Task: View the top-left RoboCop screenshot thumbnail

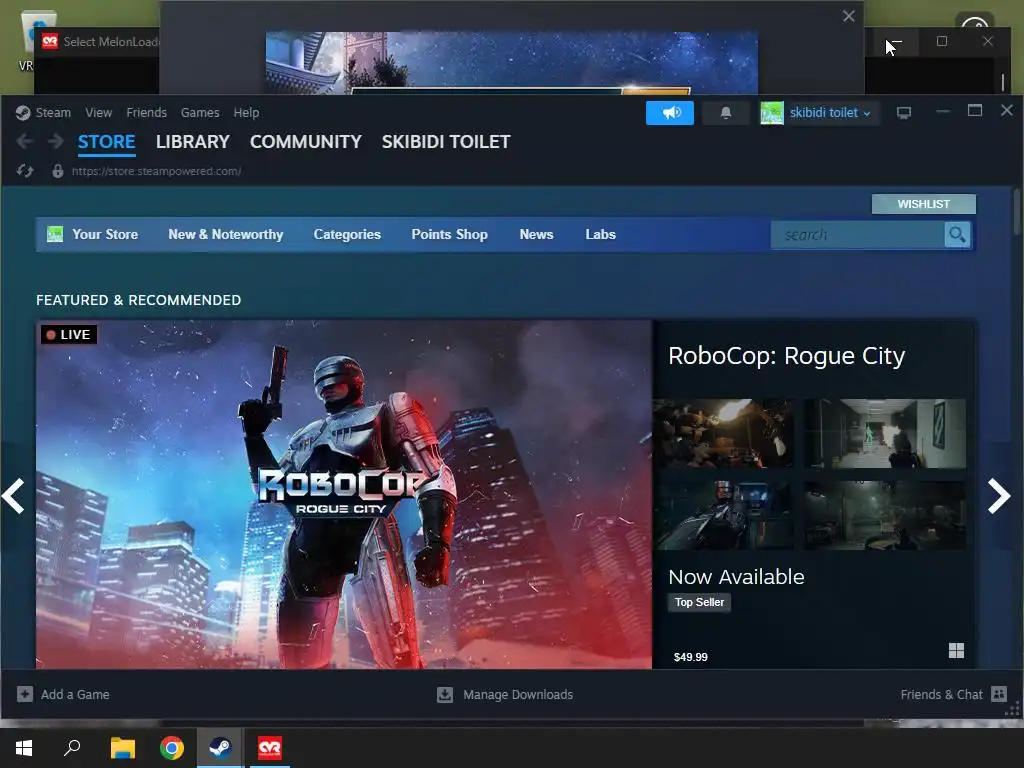Action: tap(724, 434)
